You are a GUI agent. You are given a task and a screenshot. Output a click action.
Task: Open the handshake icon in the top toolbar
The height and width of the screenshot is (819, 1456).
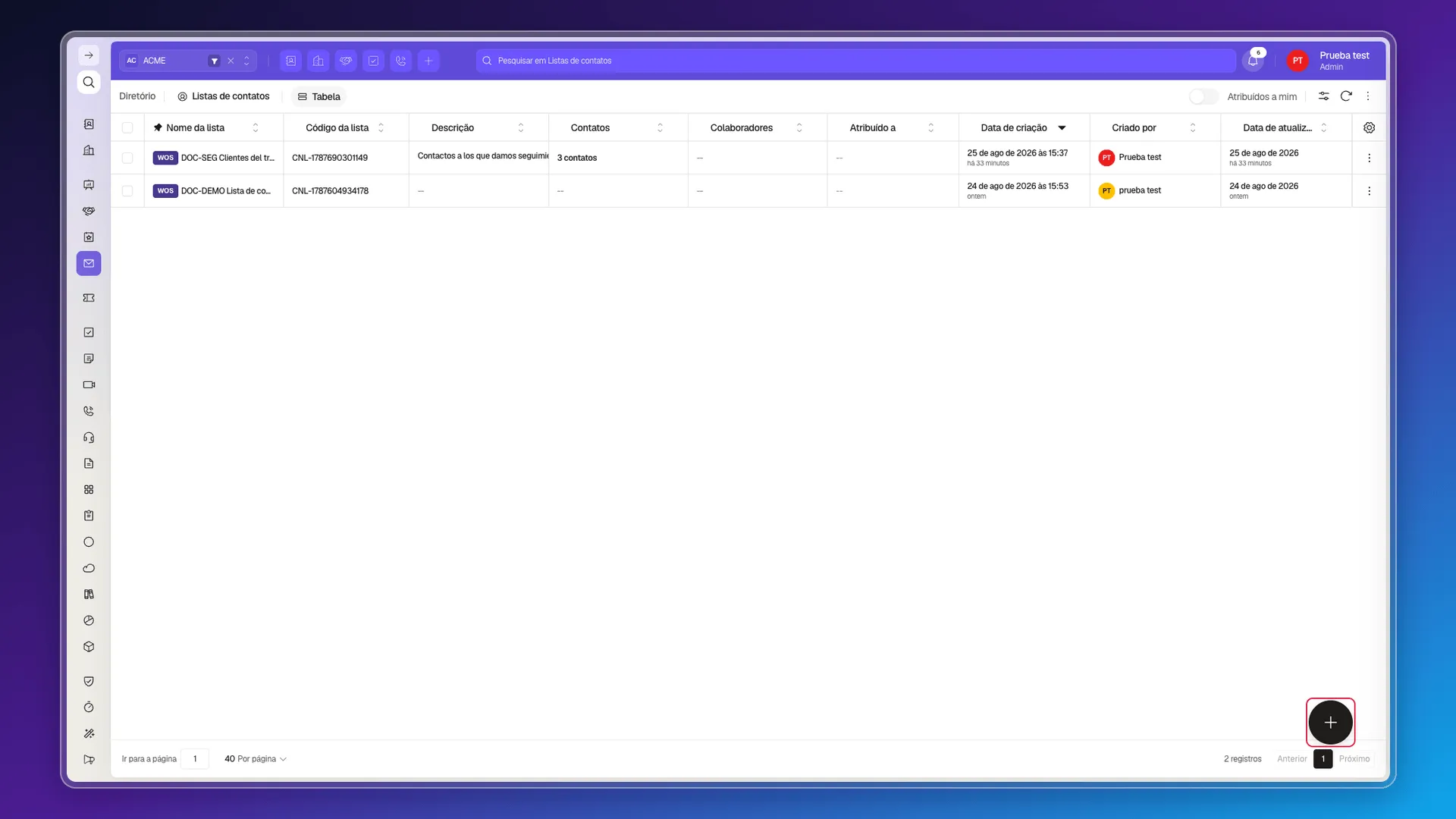click(346, 61)
